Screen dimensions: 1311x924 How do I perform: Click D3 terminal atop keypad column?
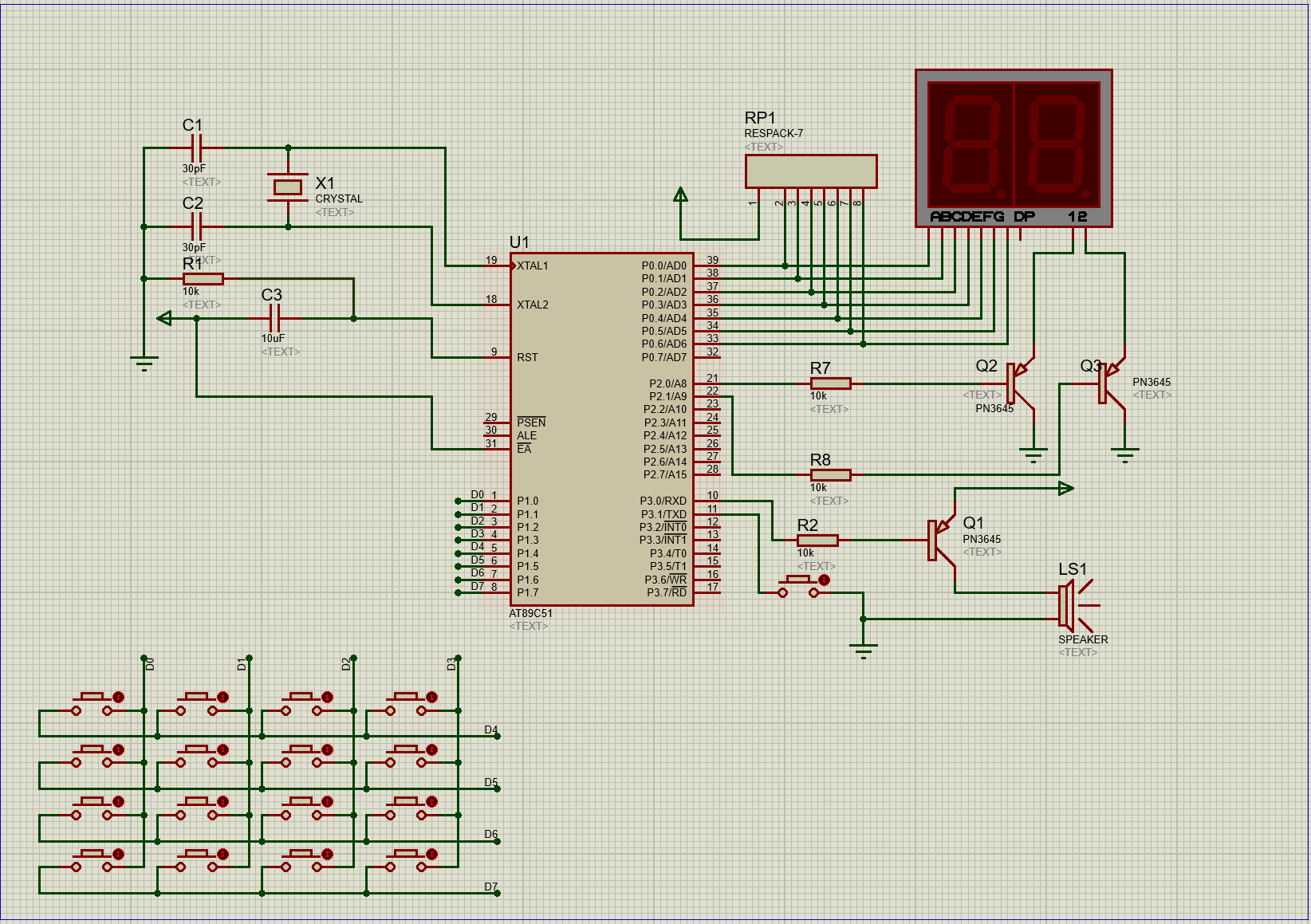pos(459,659)
